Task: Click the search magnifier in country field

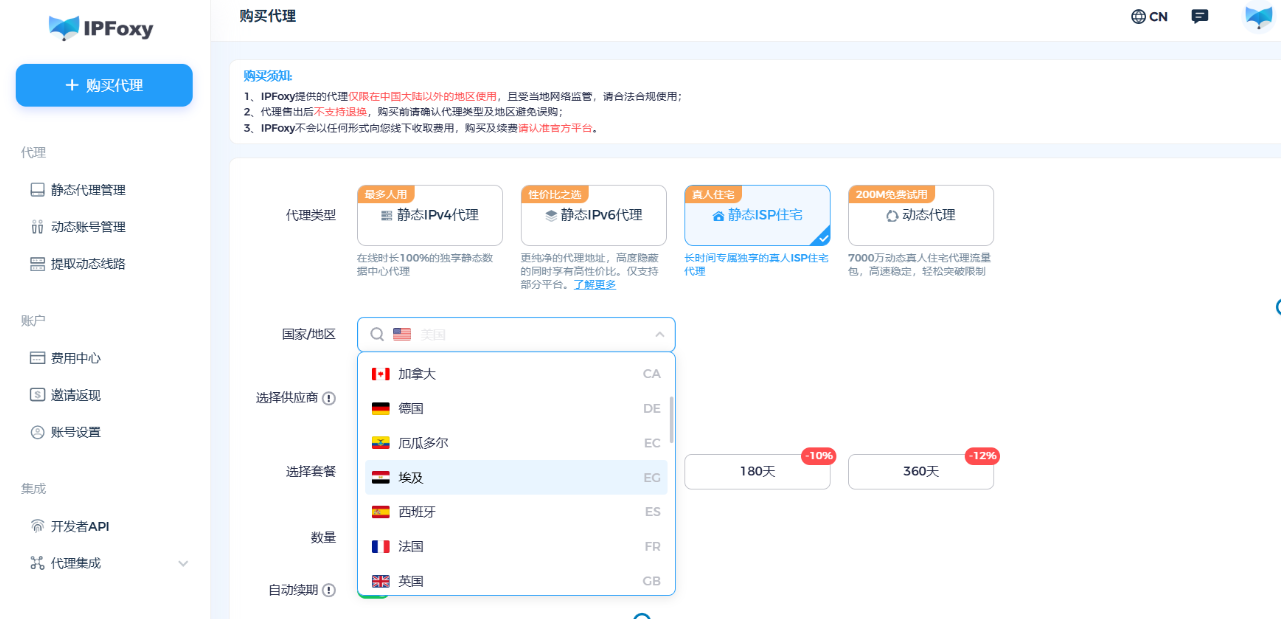Action: (x=377, y=334)
